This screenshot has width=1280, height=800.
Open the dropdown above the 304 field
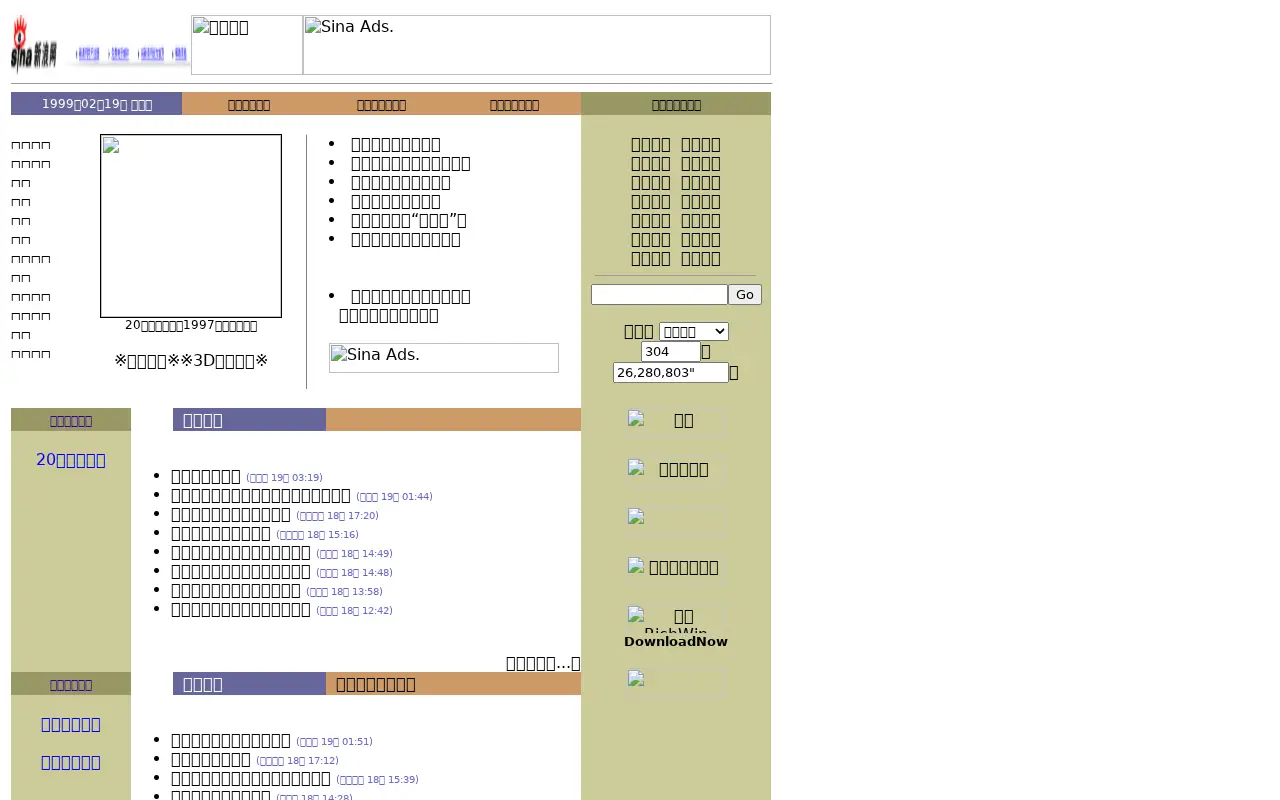pos(694,331)
